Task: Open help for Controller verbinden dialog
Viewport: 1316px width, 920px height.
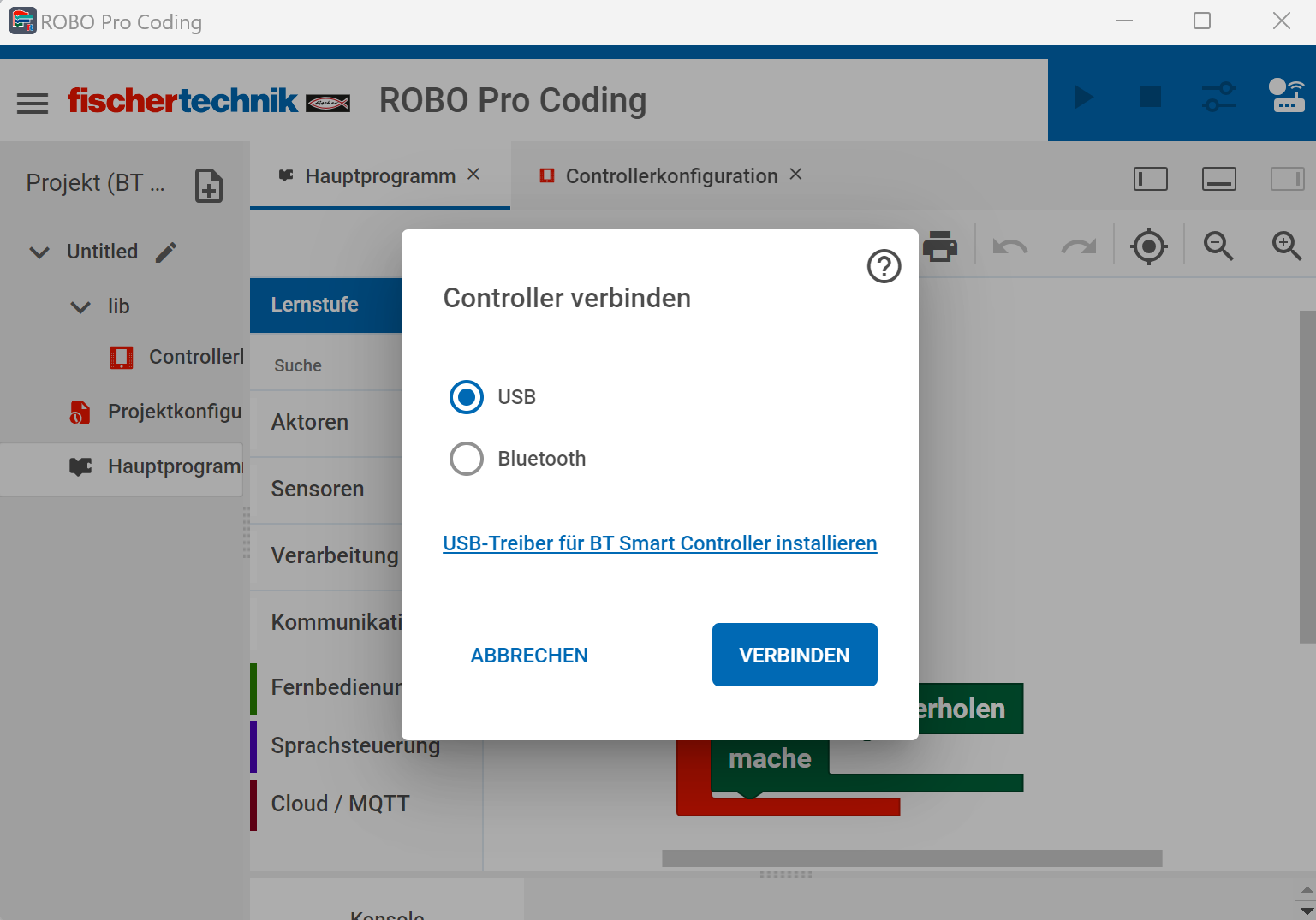Action: click(x=884, y=266)
